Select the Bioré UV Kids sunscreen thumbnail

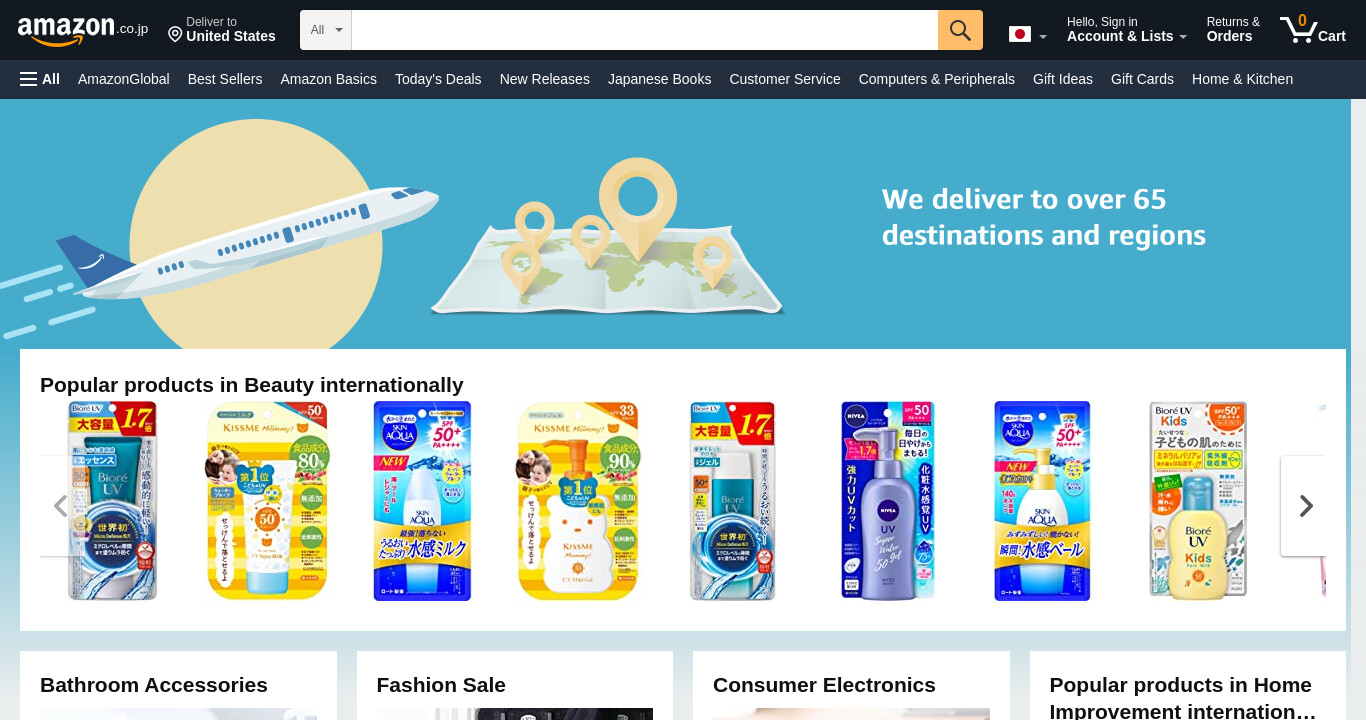(1198, 501)
